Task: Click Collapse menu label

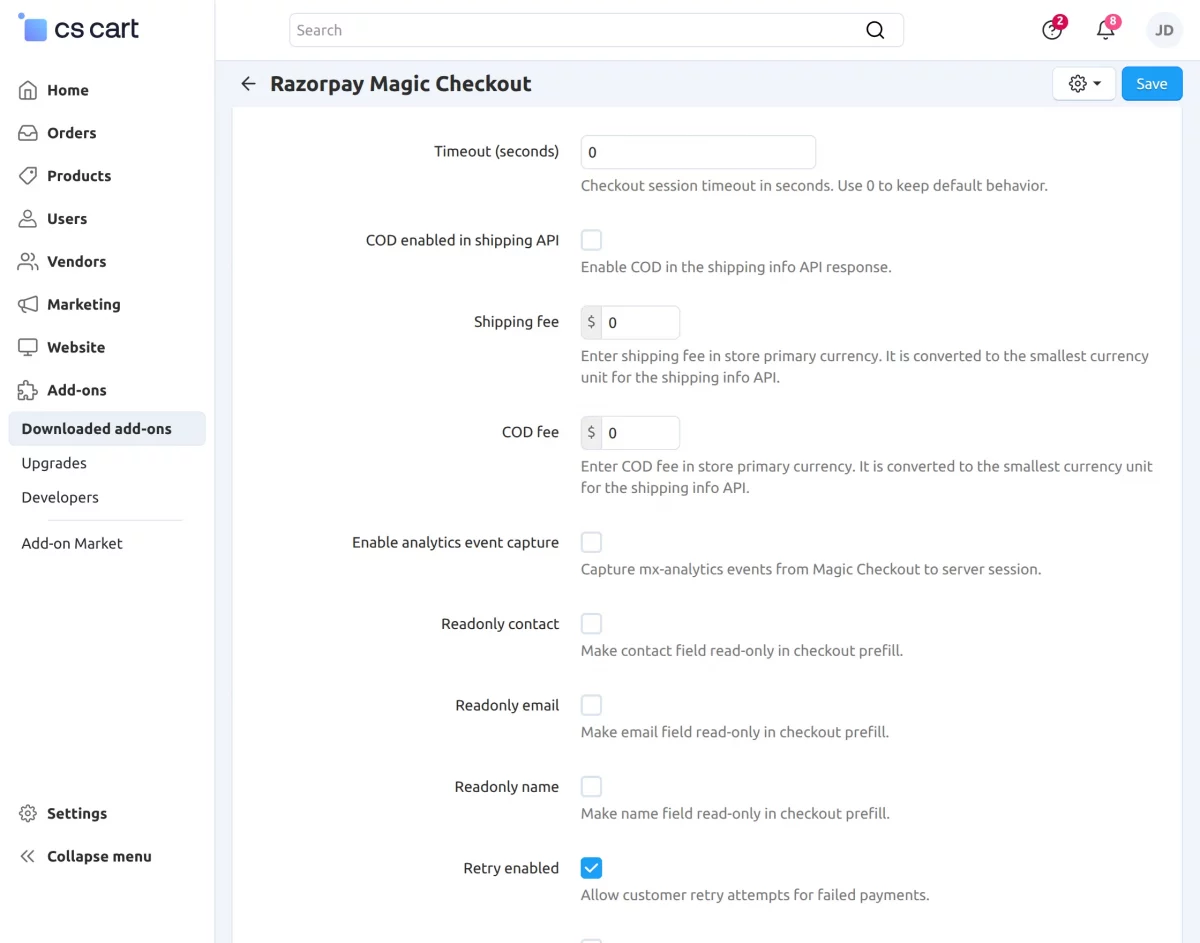Action: click(99, 857)
